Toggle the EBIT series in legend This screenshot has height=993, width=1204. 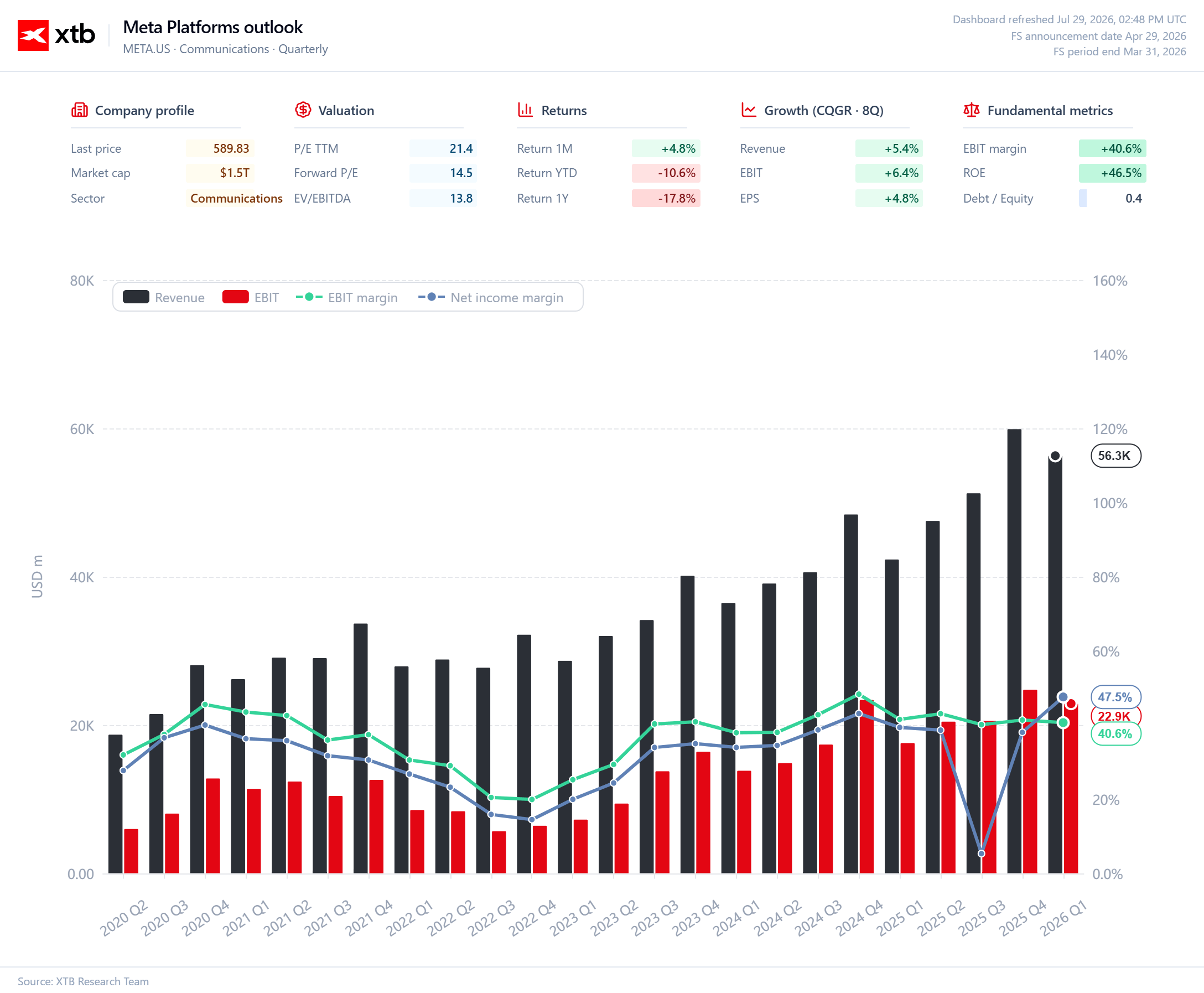(251, 297)
